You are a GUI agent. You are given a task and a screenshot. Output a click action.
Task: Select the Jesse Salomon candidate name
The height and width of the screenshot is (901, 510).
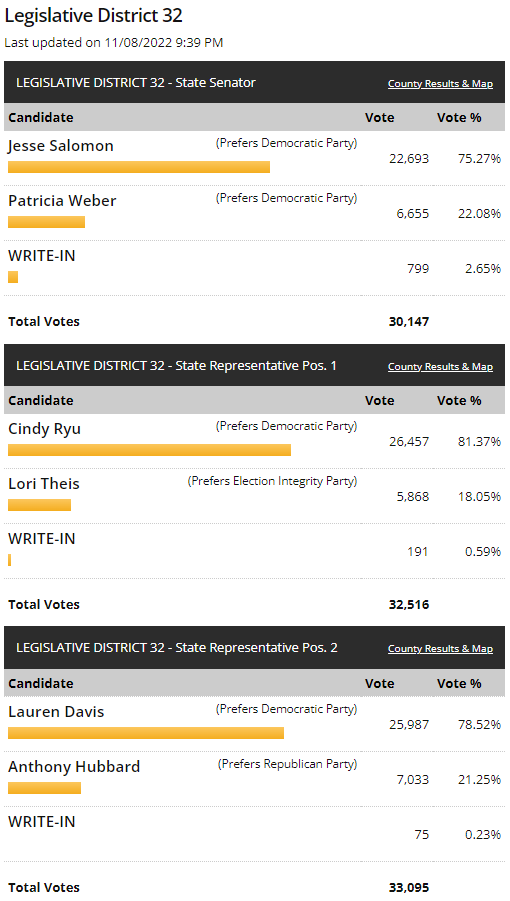pos(61,146)
